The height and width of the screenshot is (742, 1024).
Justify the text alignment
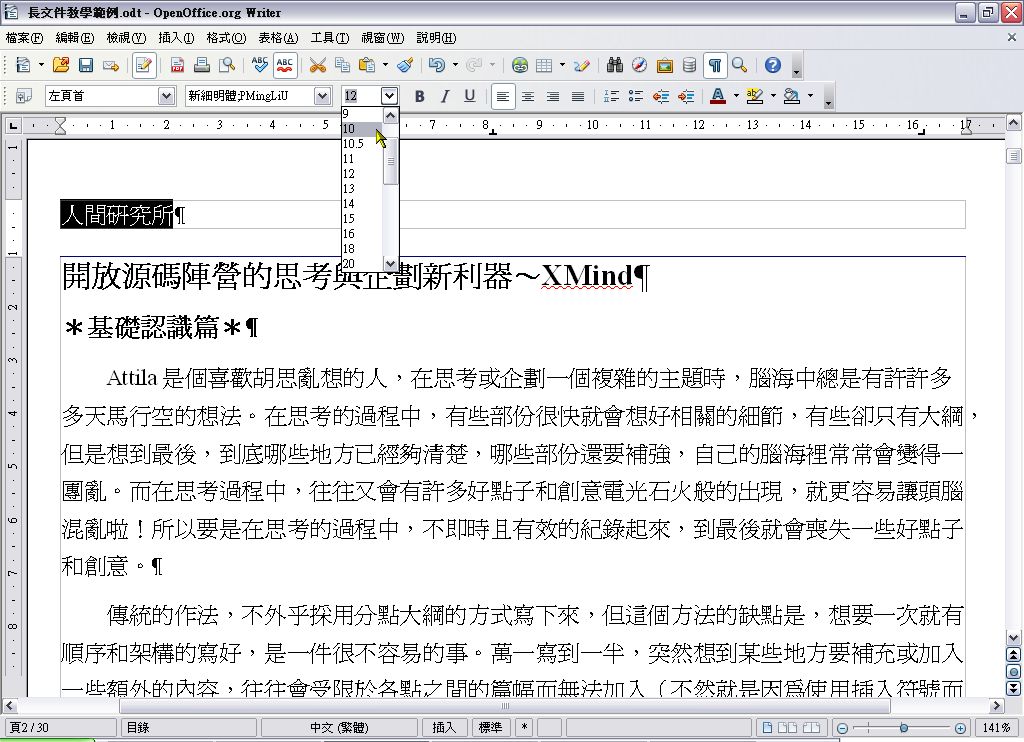[x=578, y=97]
